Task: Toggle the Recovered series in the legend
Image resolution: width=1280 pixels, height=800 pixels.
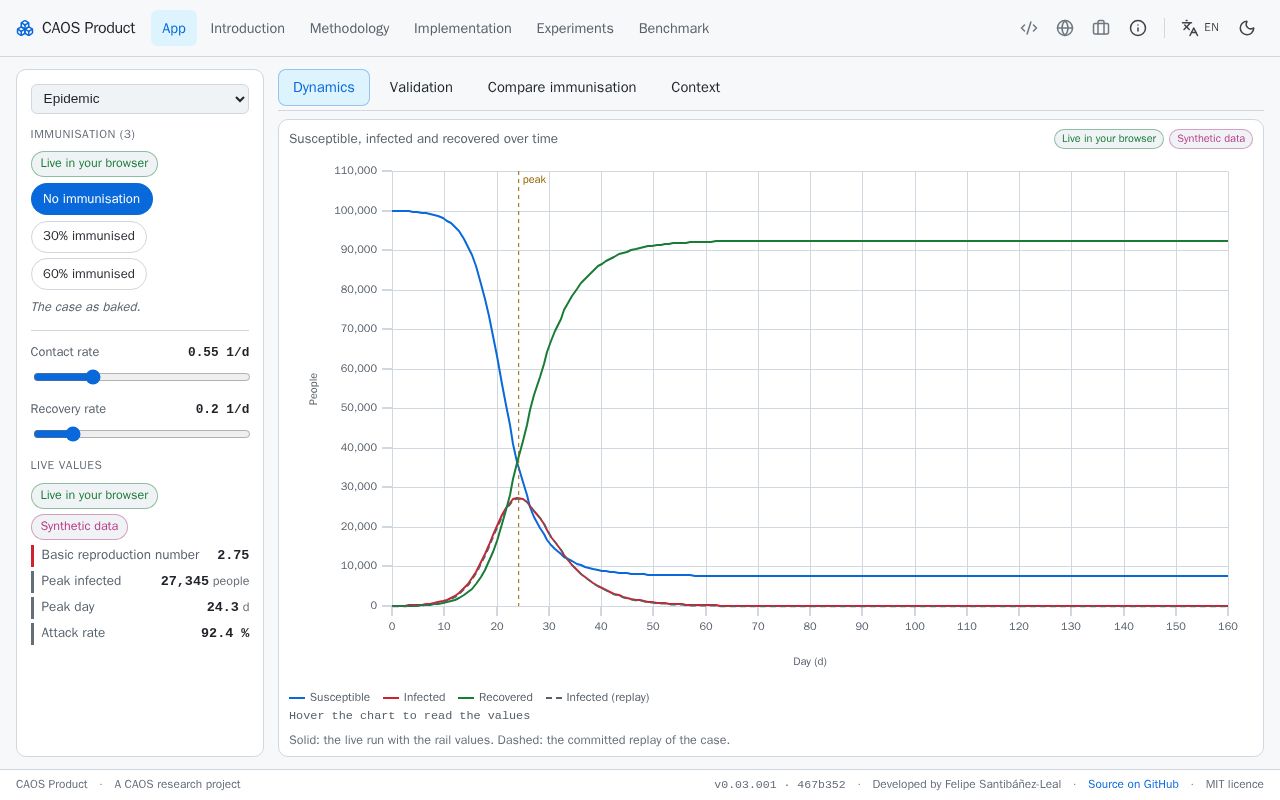Action: 495,697
